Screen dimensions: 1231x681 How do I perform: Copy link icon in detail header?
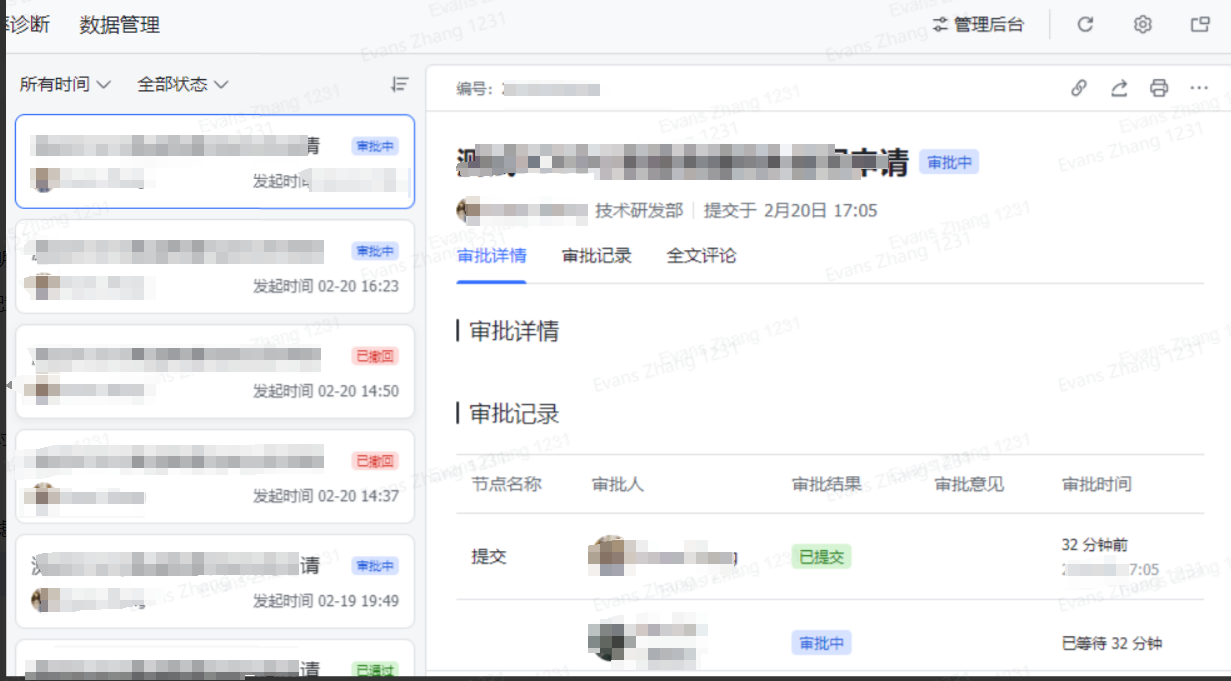1079,88
